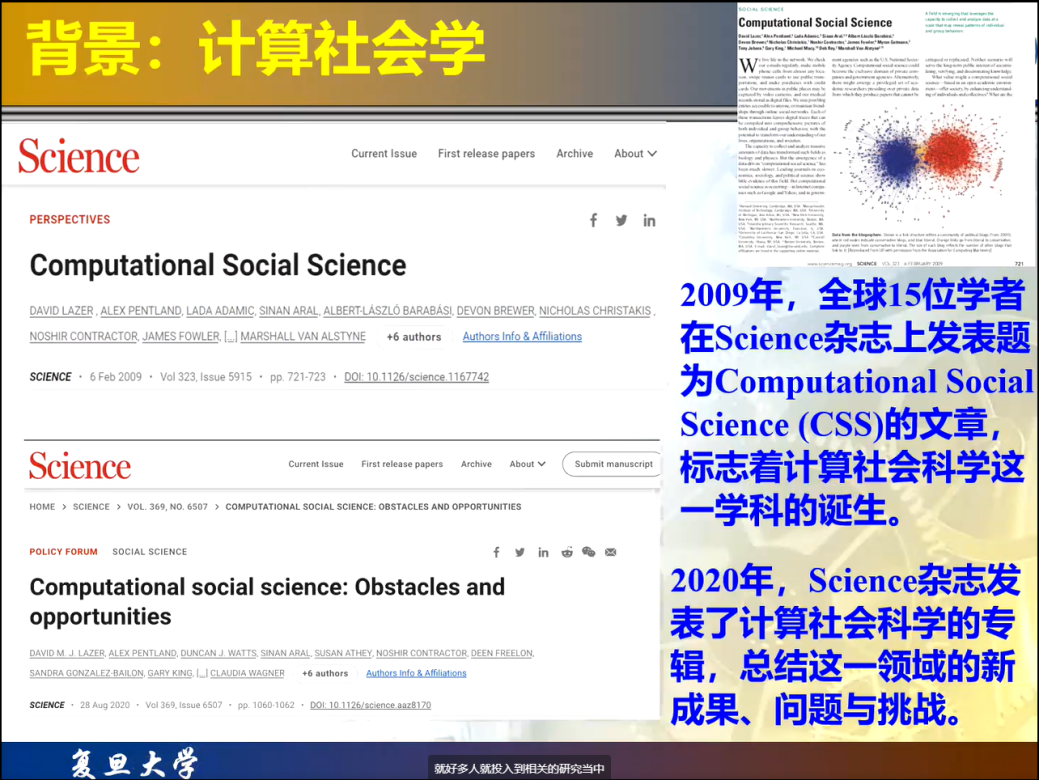Expand +6 authors on the 2009 article

413,337
